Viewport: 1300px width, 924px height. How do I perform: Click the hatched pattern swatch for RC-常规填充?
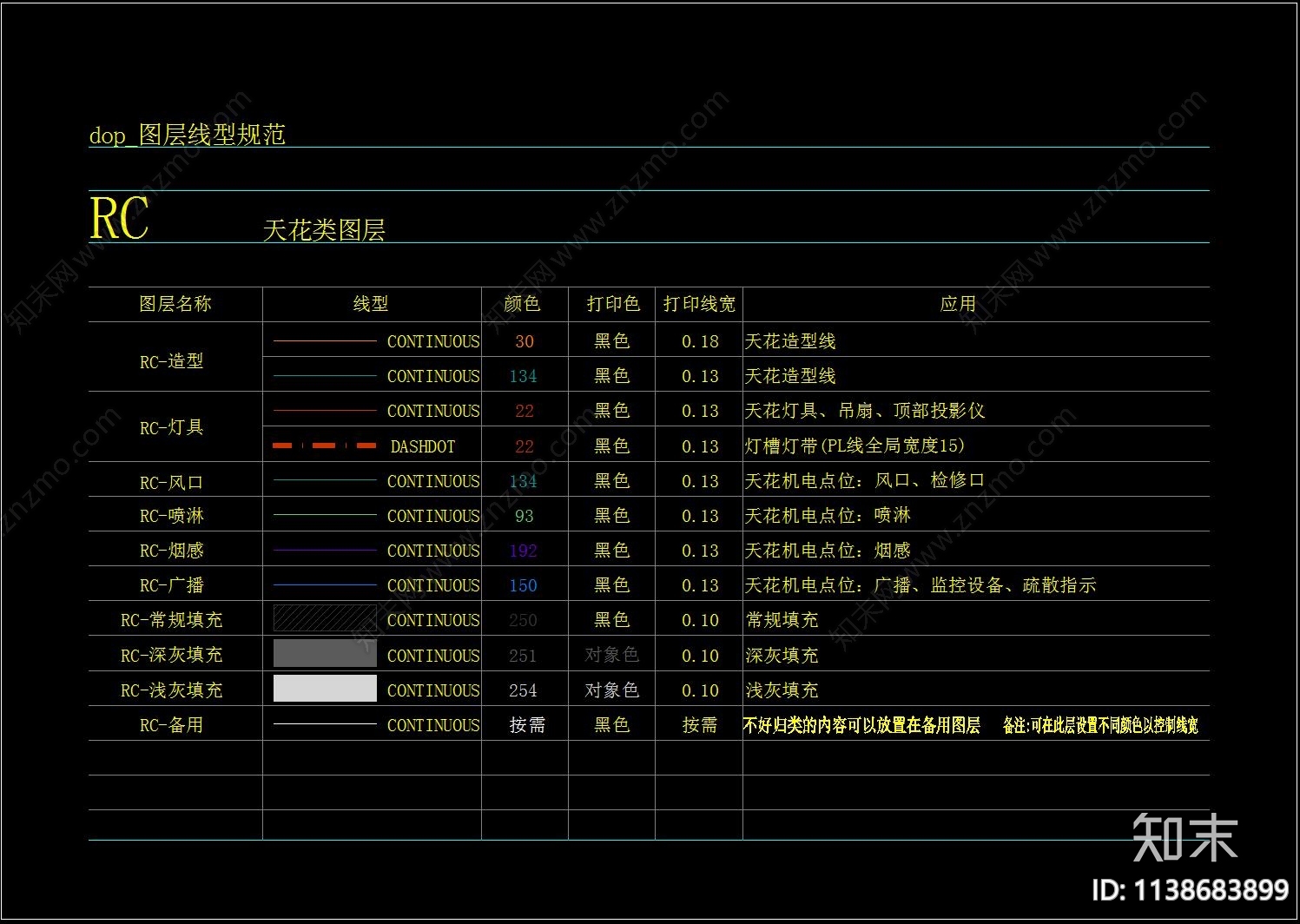(x=325, y=618)
